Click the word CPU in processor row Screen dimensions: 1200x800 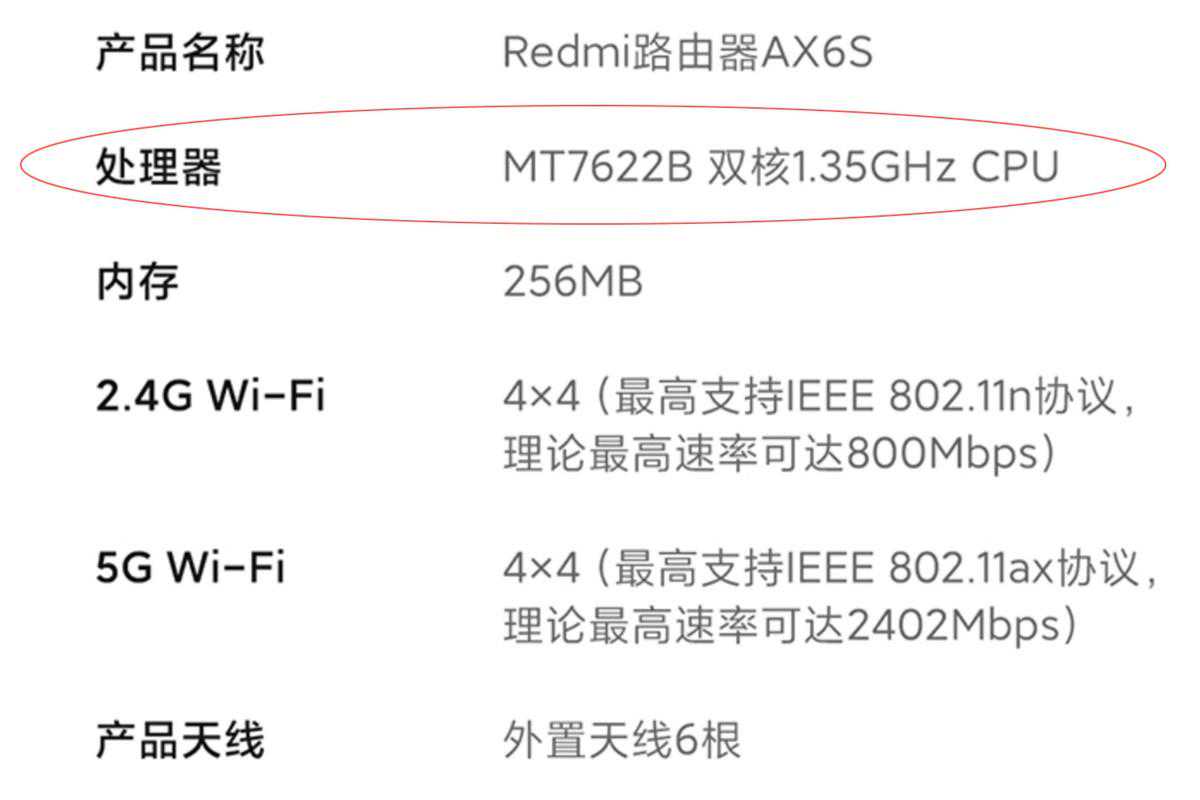point(1014,167)
